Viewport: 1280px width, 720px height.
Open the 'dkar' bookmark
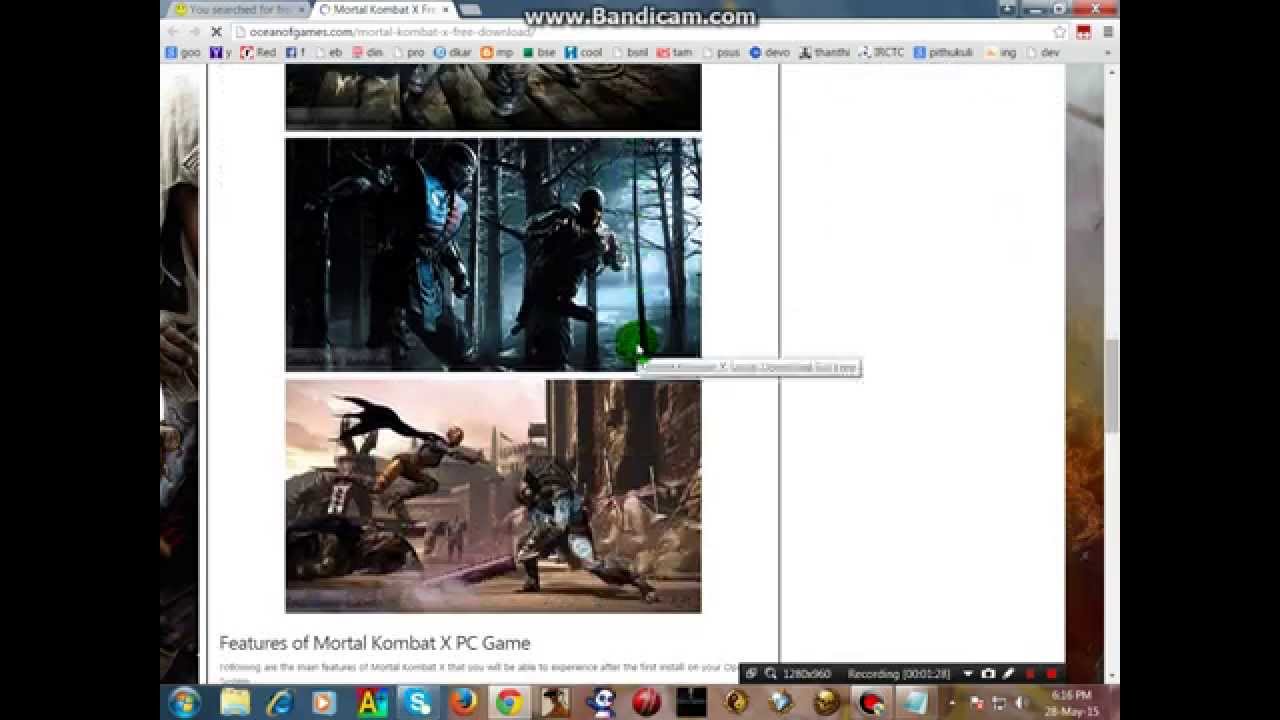coord(453,52)
